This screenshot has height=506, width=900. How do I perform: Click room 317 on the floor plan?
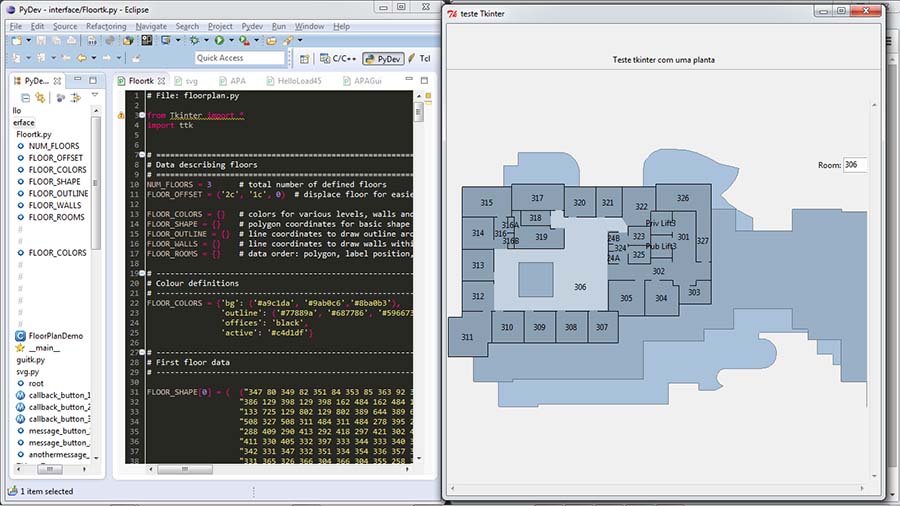click(537, 198)
